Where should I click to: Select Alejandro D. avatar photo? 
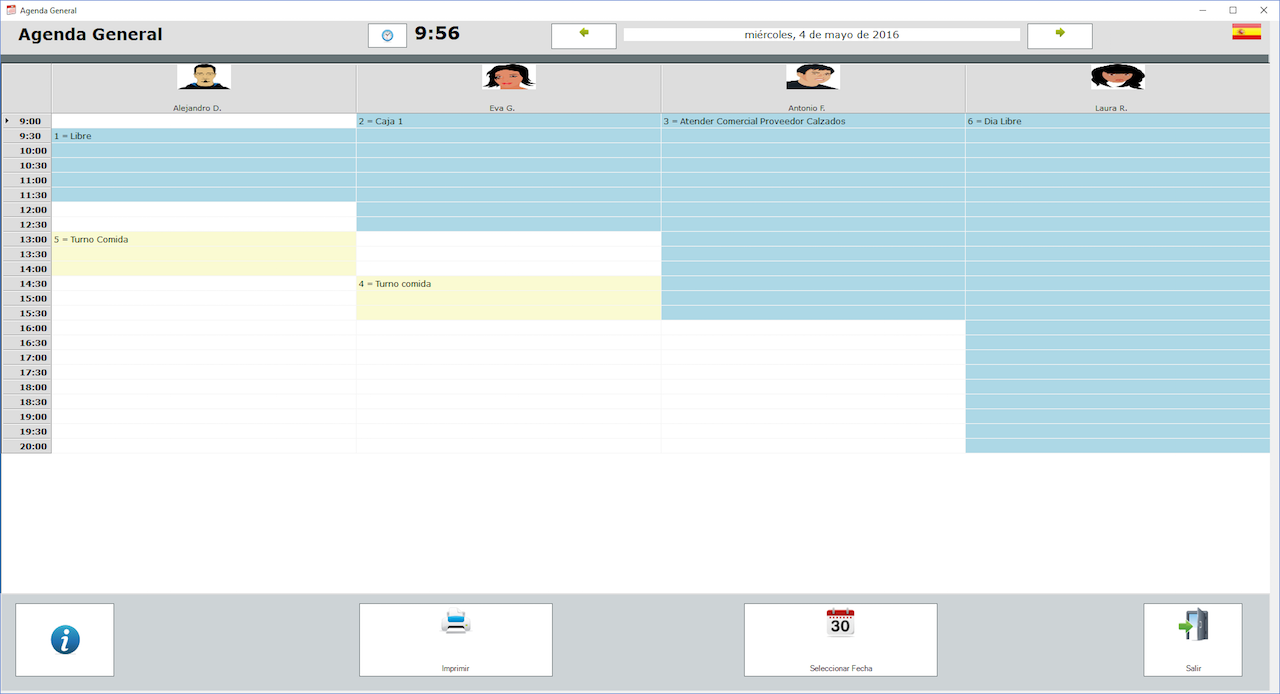click(204, 78)
